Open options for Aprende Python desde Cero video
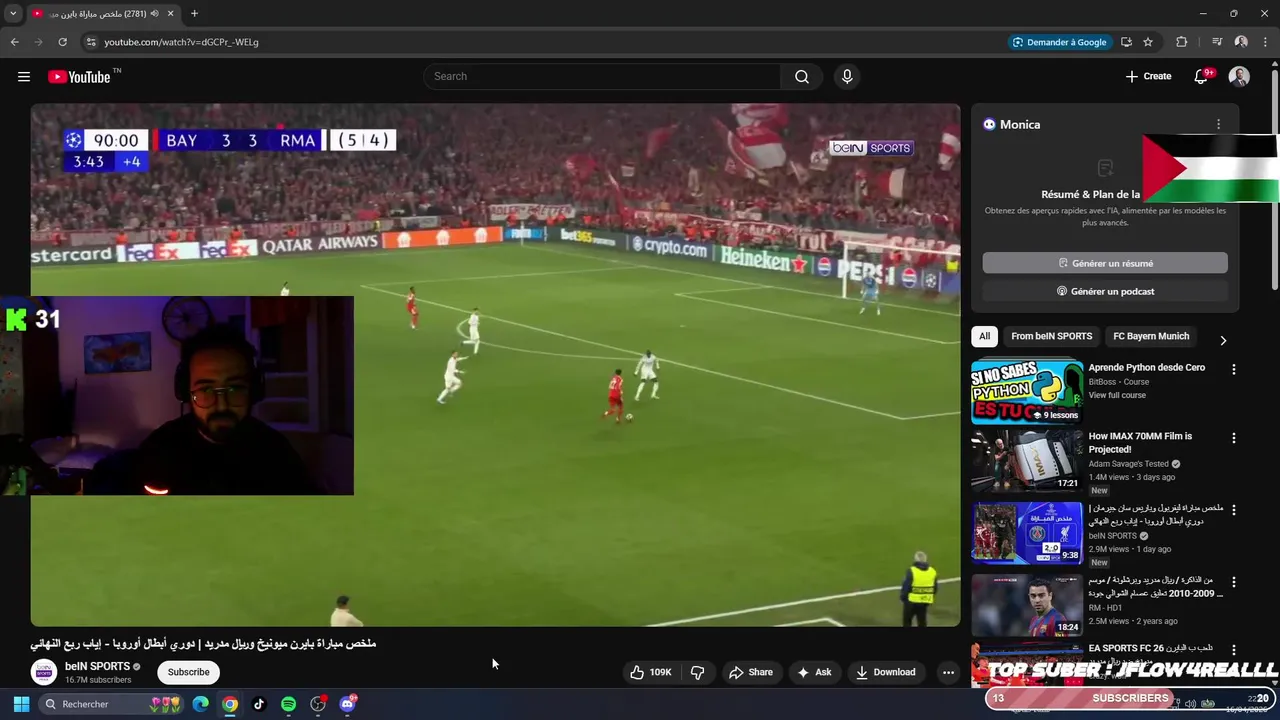1280x720 pixels. pyautogui.click(x=1233, y=369)
